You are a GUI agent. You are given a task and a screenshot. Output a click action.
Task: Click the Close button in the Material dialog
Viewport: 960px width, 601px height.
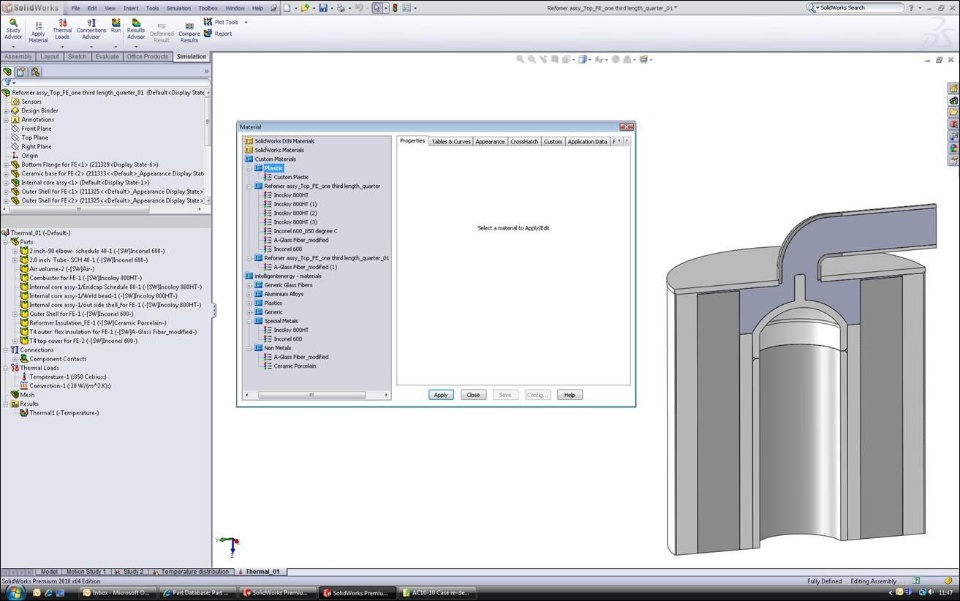[x=473, y=395]
